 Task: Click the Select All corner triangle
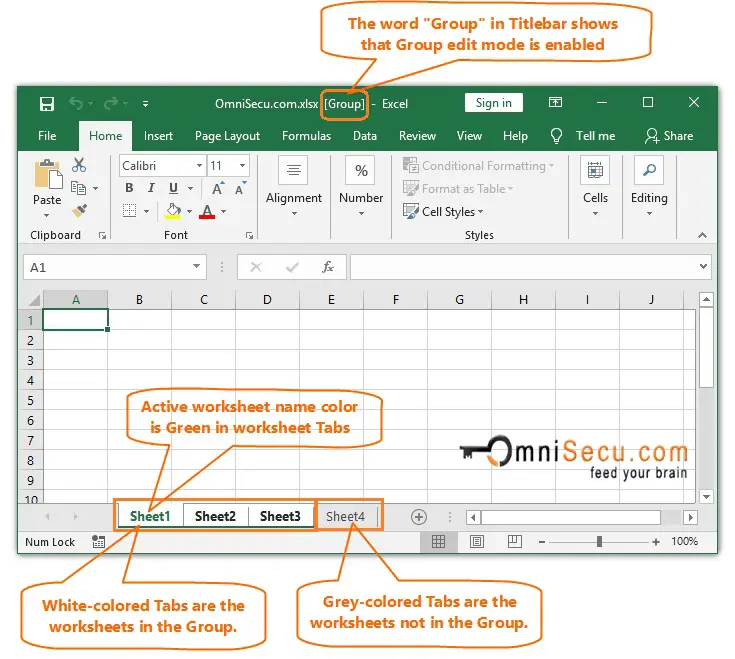35,300
